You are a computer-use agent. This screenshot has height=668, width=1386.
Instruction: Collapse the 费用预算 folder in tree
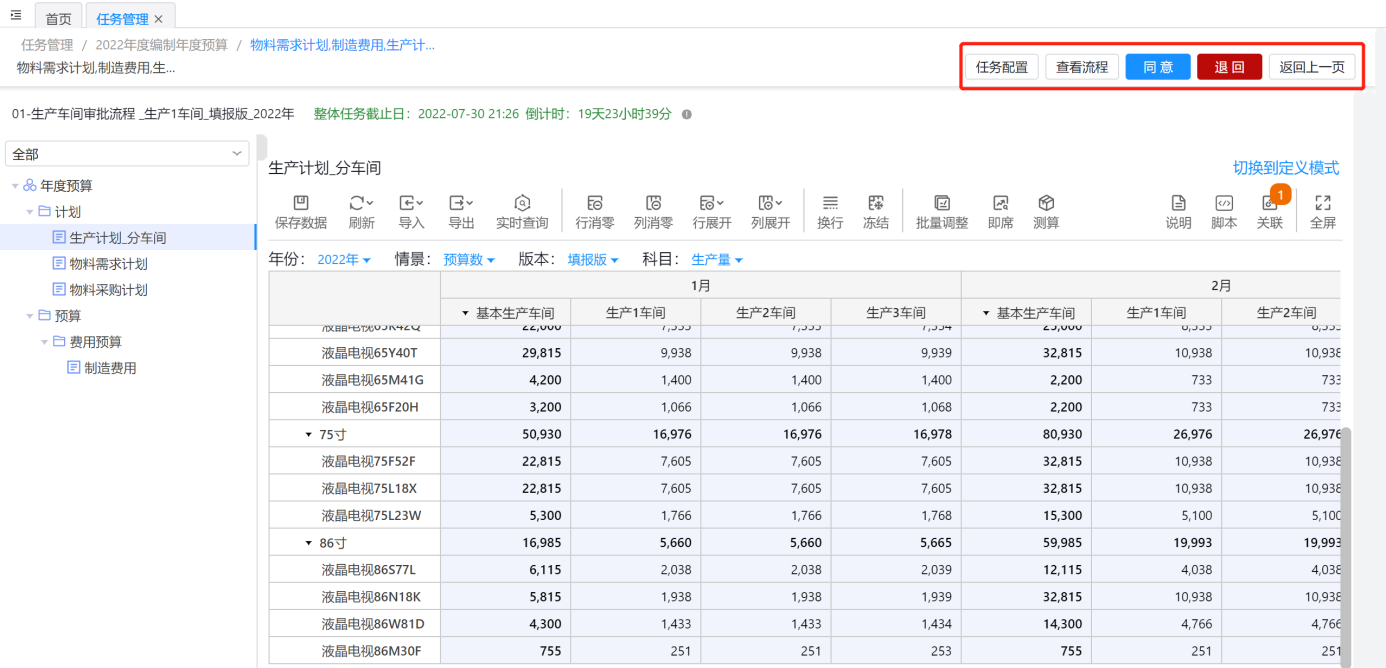45,342
